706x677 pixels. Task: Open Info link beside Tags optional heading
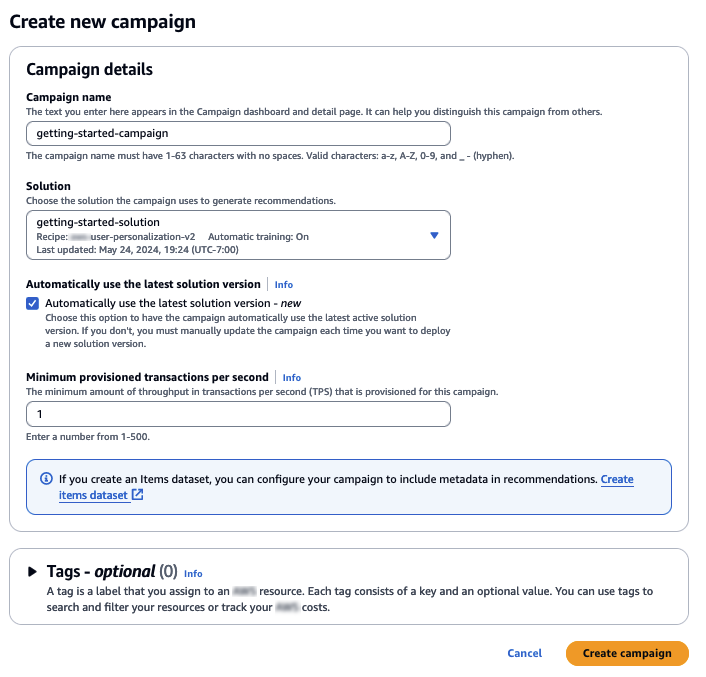tap(193, 574)
